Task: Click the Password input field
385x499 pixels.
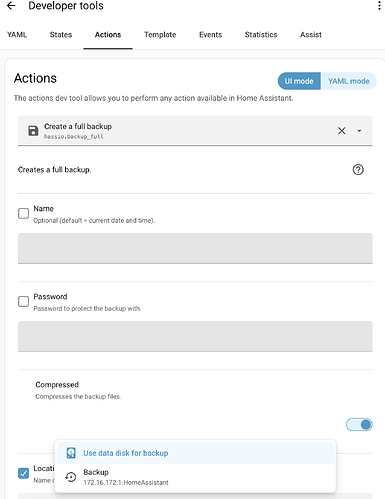Action: [195, 336]
